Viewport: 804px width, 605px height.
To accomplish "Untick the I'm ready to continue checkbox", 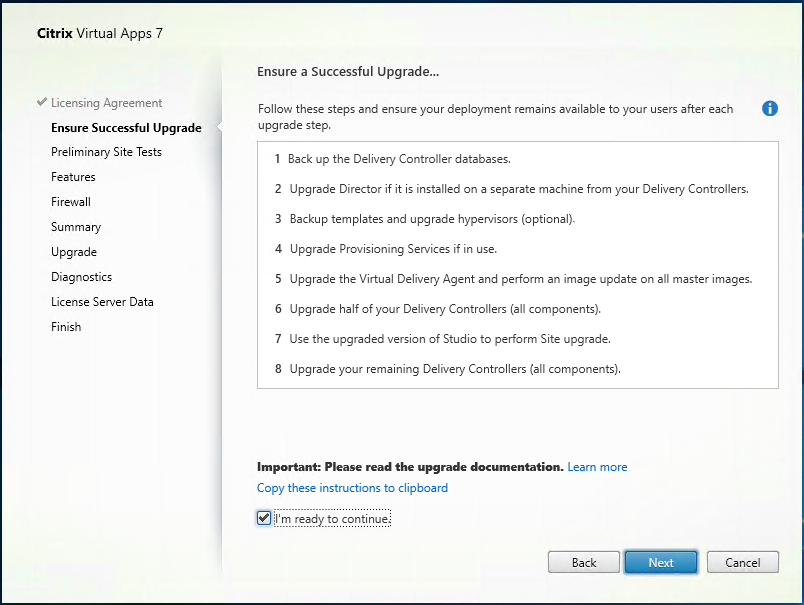I will (264, 518).
